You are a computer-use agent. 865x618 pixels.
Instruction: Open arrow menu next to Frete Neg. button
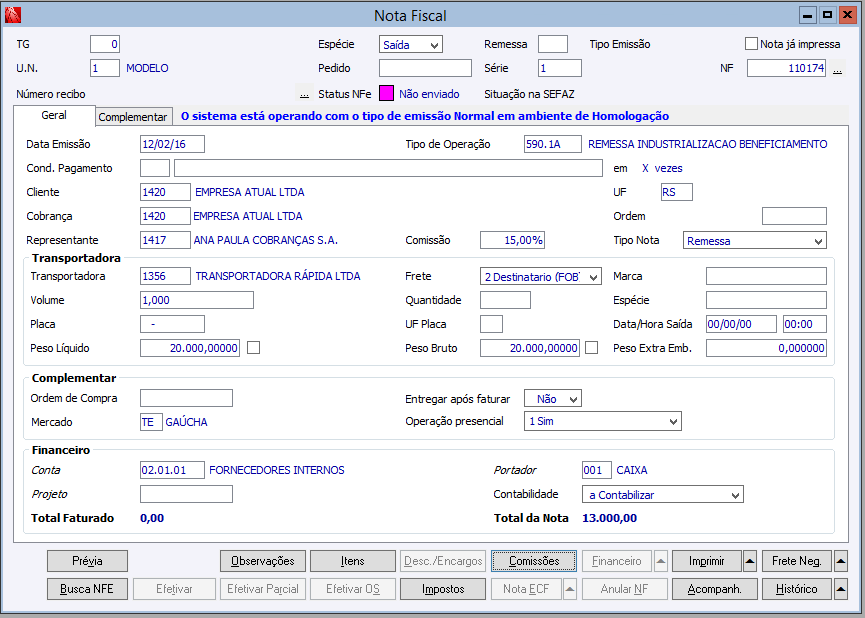click(x=841, y=561)
